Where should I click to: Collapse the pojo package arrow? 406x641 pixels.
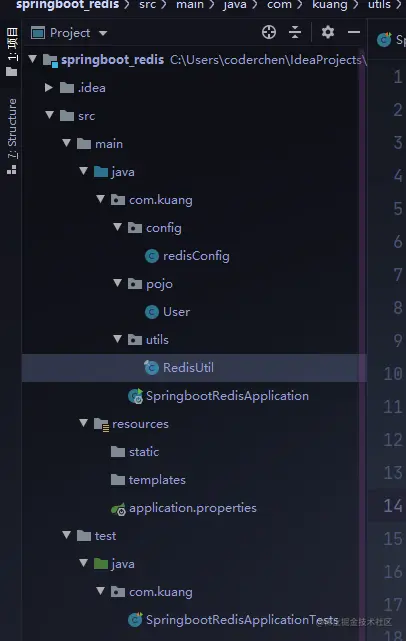tap(118, 282)
